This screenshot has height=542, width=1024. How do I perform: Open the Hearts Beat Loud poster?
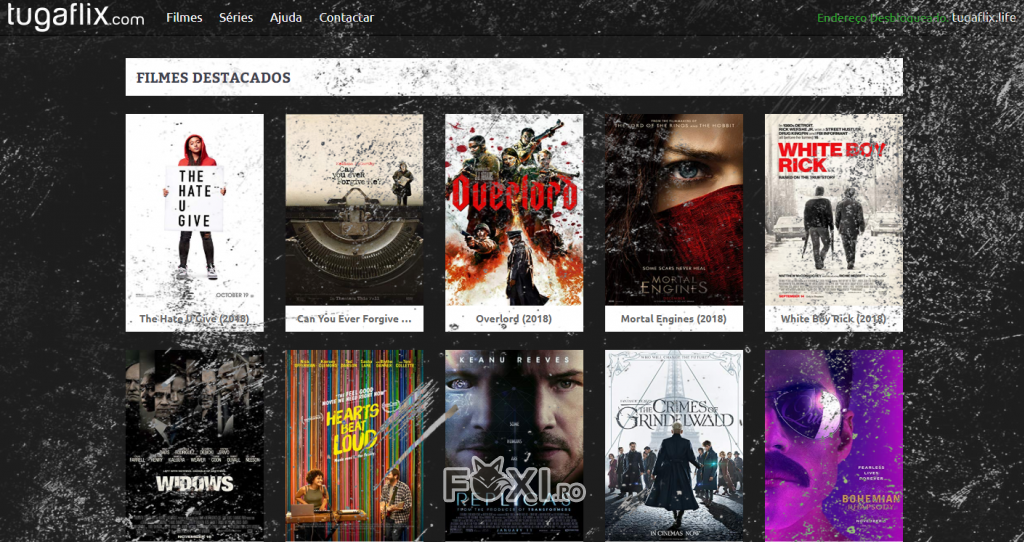[354, 445]
